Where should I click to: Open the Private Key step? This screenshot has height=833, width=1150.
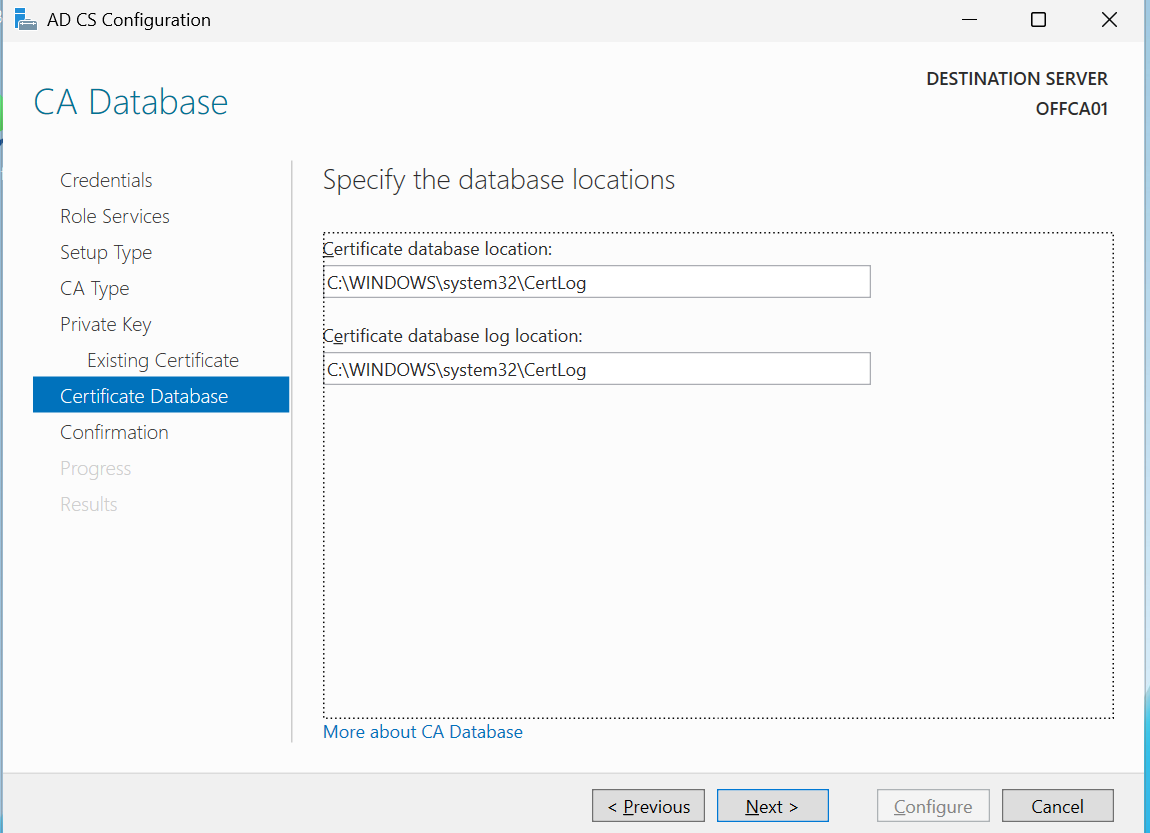106,324
